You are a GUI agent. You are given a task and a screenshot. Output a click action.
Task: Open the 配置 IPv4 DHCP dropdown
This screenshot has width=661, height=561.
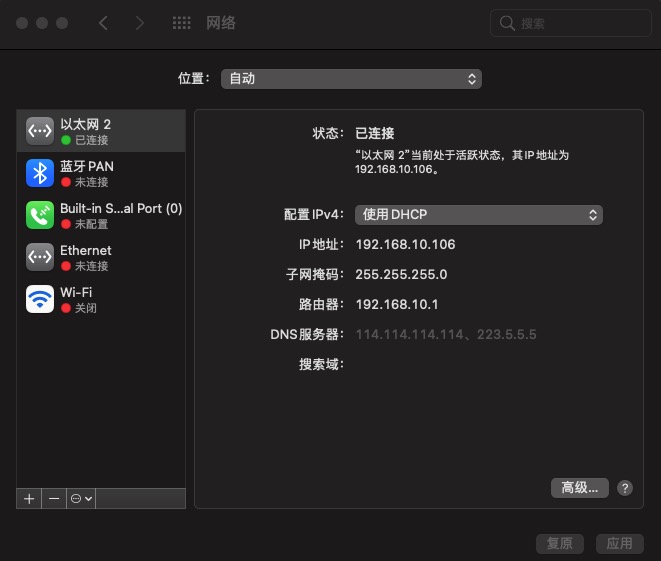click(478, 214)
